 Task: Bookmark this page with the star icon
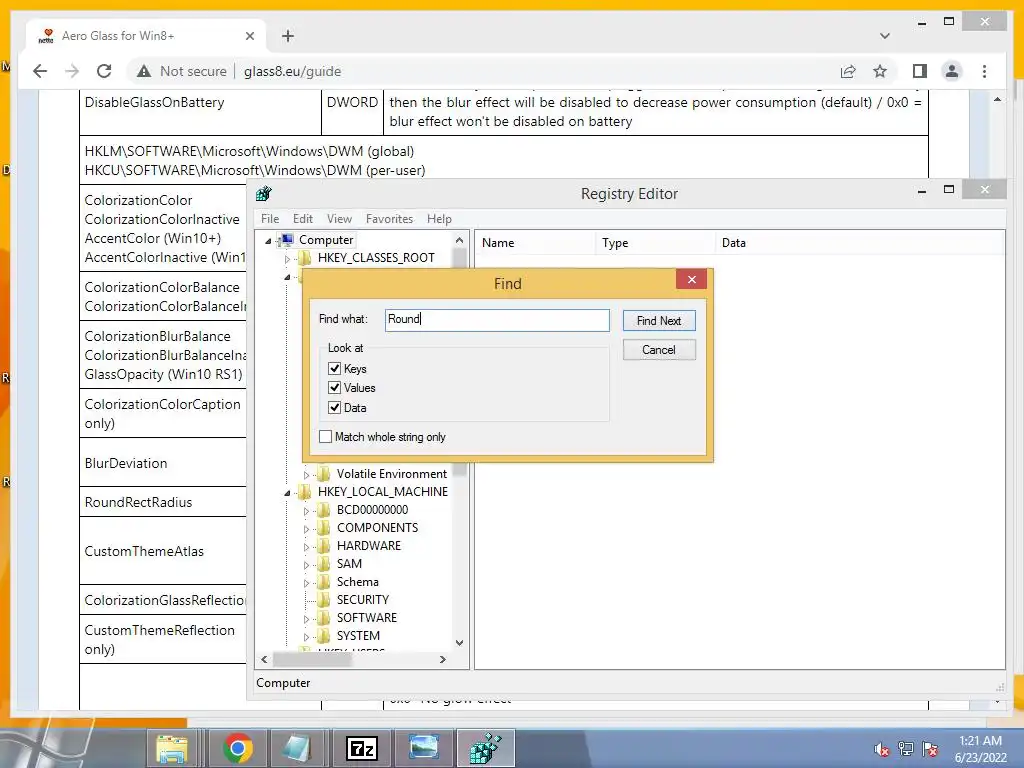click(x=880, y=71)
